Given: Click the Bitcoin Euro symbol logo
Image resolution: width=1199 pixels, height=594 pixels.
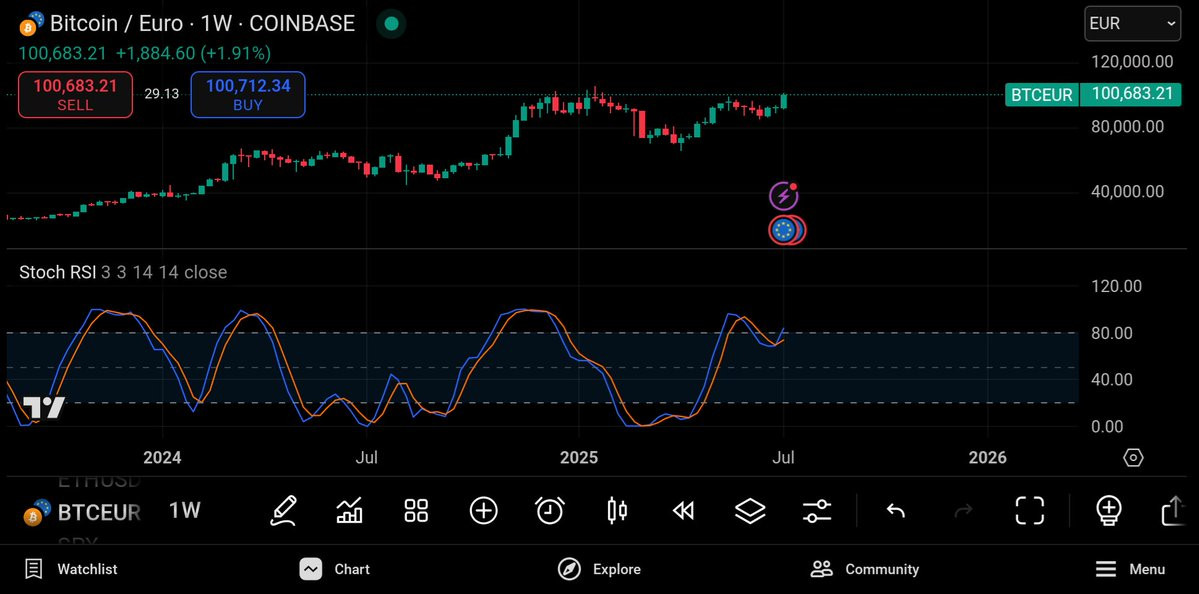Looking at the screenshot, I should click(31, 24).
